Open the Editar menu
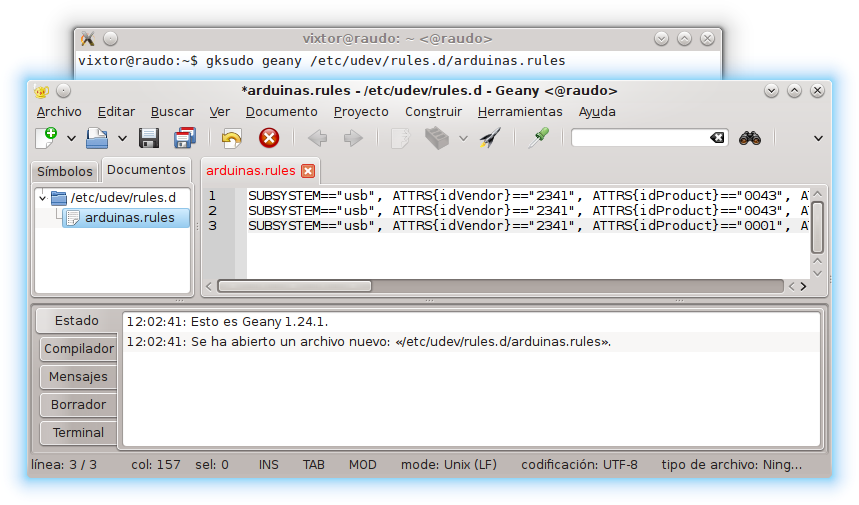The width and height of the screenshot is (859, 505). point(116,112)
